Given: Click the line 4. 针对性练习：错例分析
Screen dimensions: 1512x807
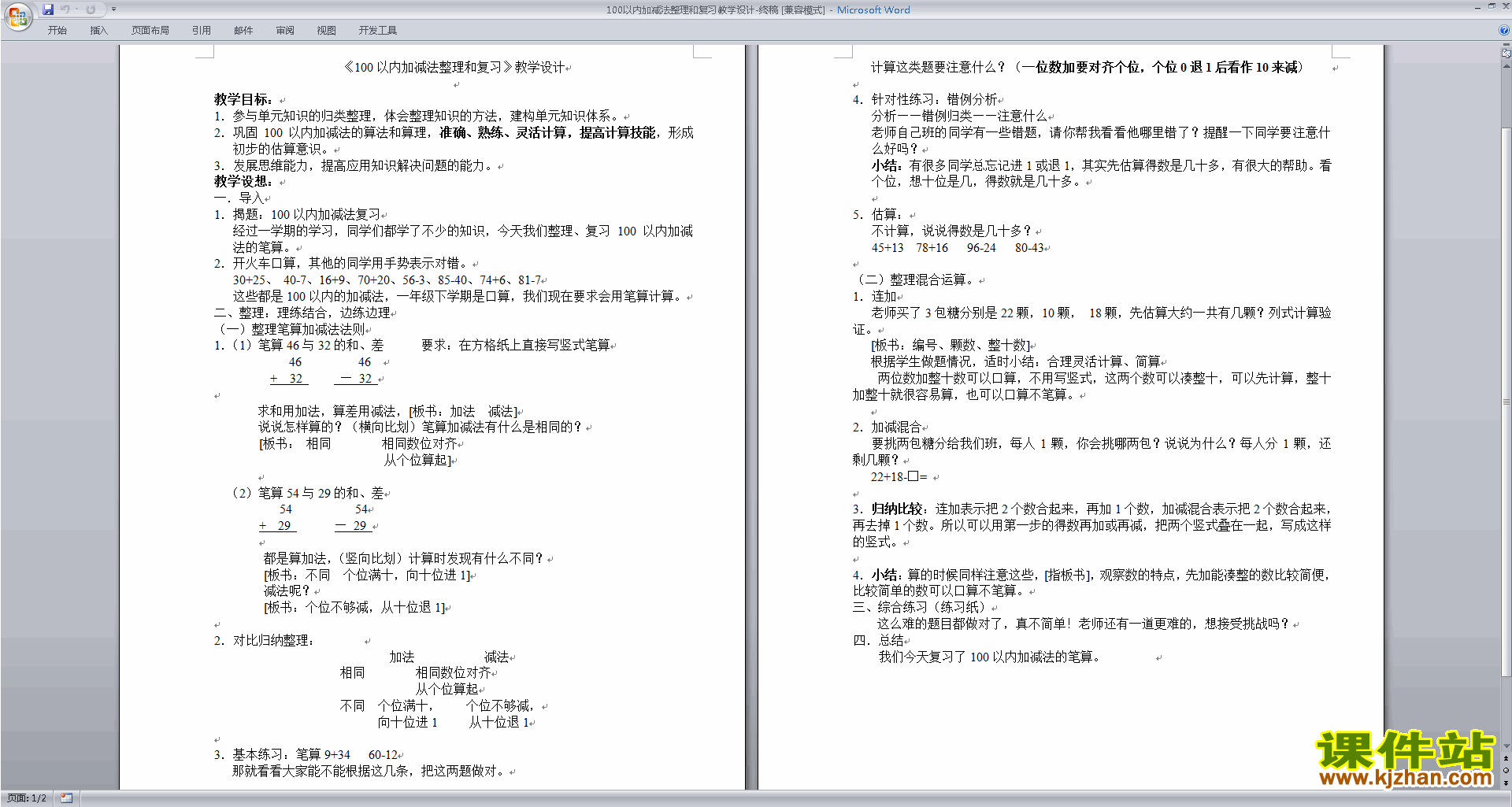Looking at the screenshot, I should click(925, 99).
